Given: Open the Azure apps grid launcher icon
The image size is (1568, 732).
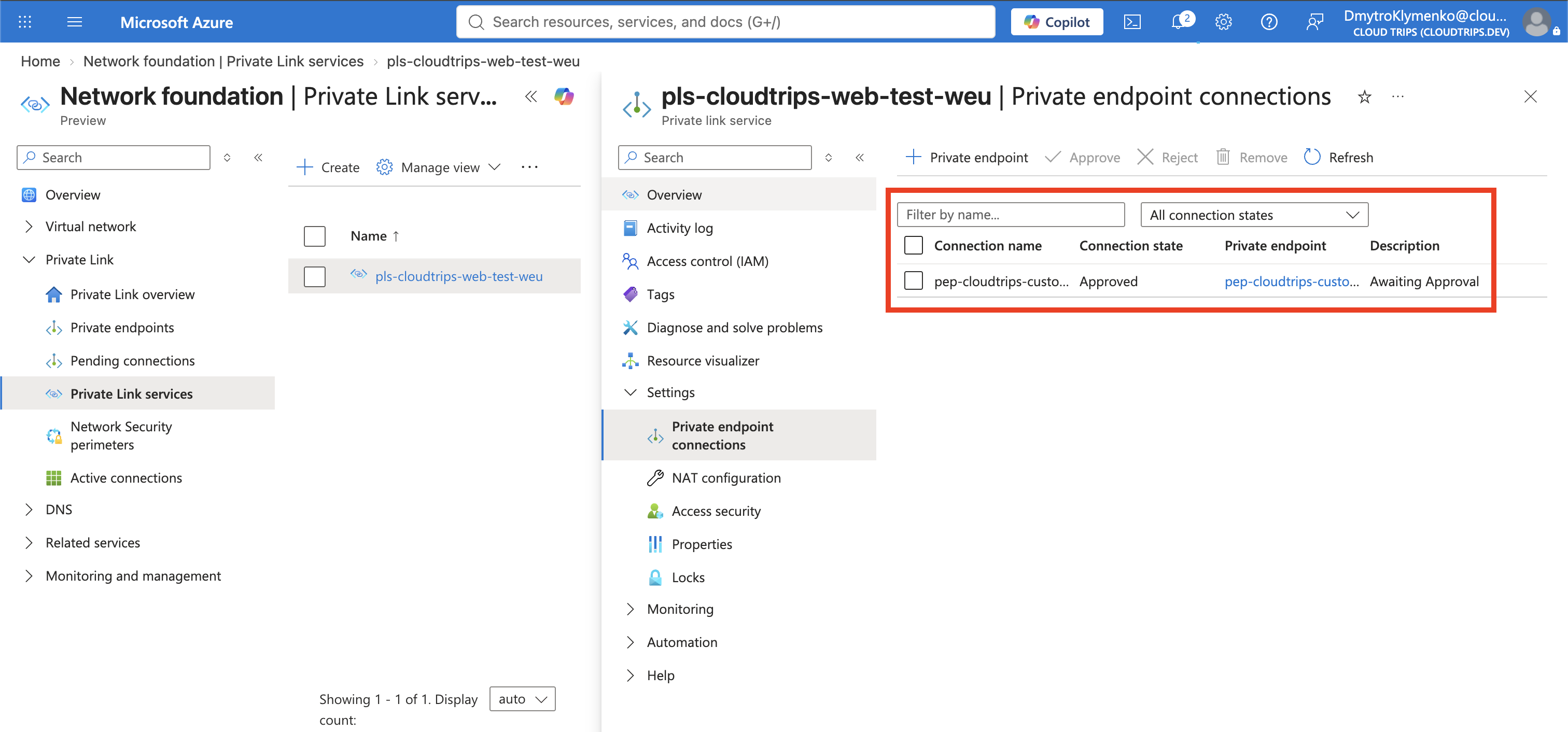Looking at the screenshot, I should pyautogui.click(x=25, y=22).
